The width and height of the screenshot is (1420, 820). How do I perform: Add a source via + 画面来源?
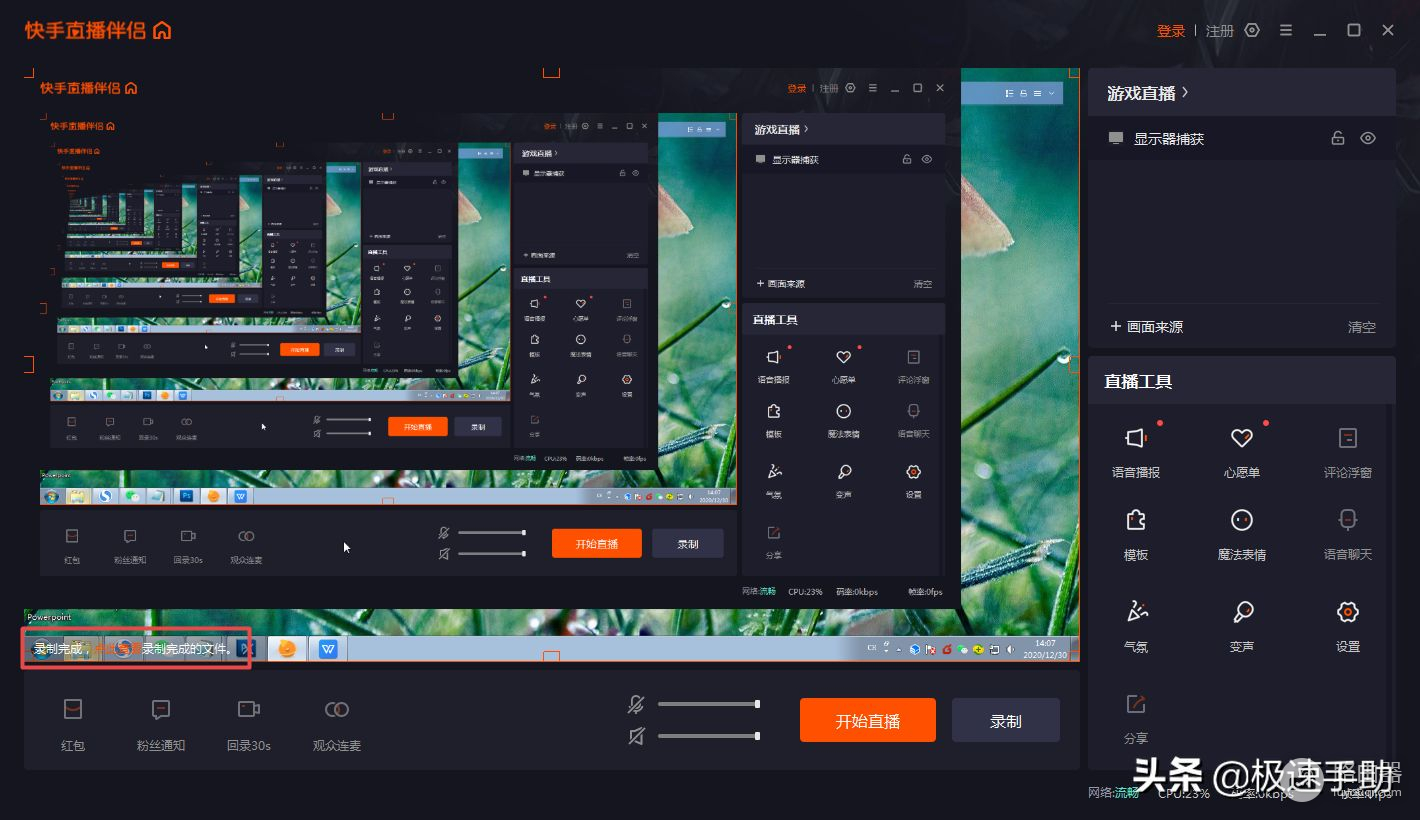[1147, 327]
